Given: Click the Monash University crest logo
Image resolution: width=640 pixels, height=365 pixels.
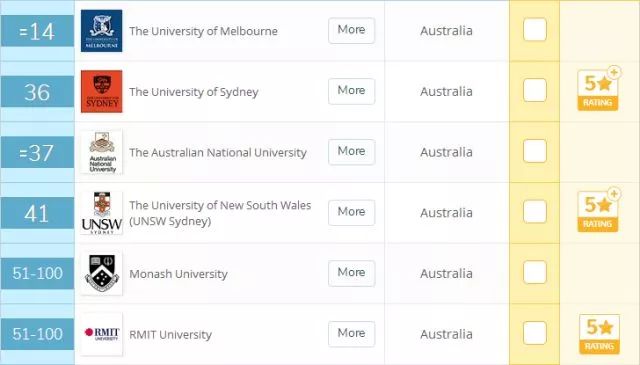Looking at the screenshot, I should coord(101,273).
